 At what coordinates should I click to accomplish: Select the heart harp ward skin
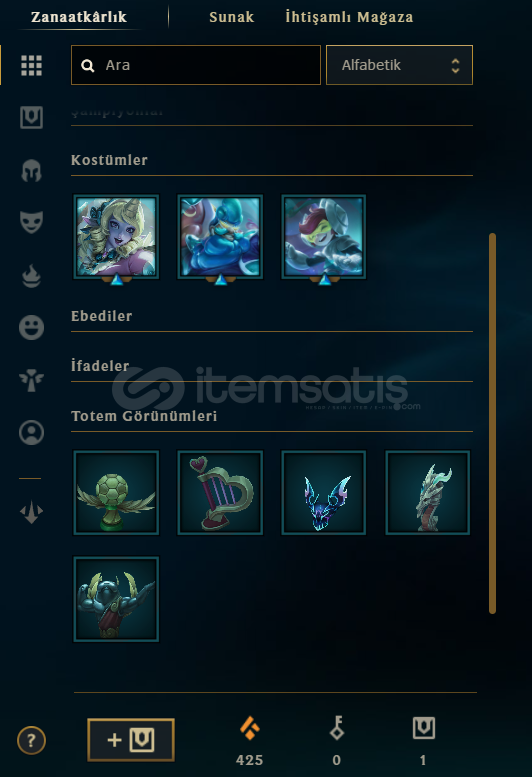[x=220, y=493]
